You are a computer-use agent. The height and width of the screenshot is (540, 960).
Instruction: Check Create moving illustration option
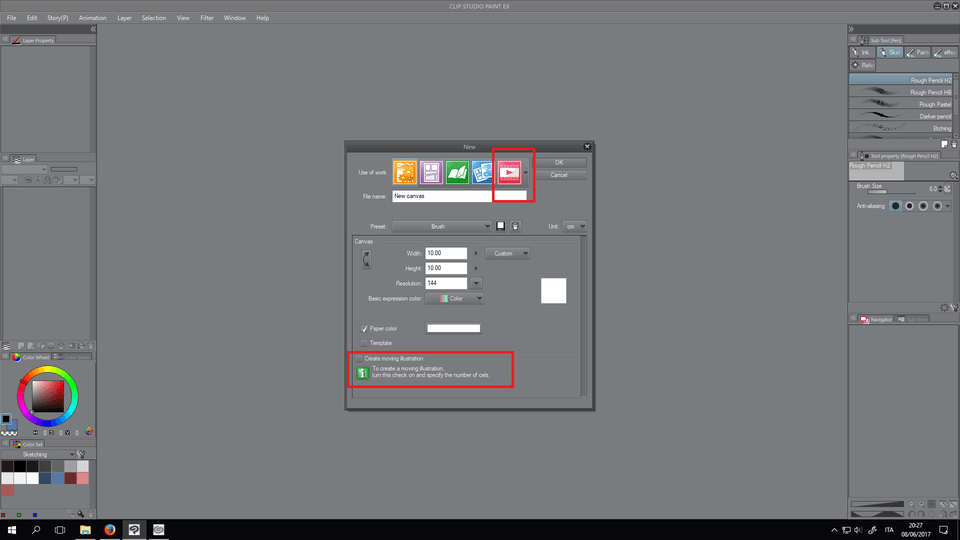359,358
